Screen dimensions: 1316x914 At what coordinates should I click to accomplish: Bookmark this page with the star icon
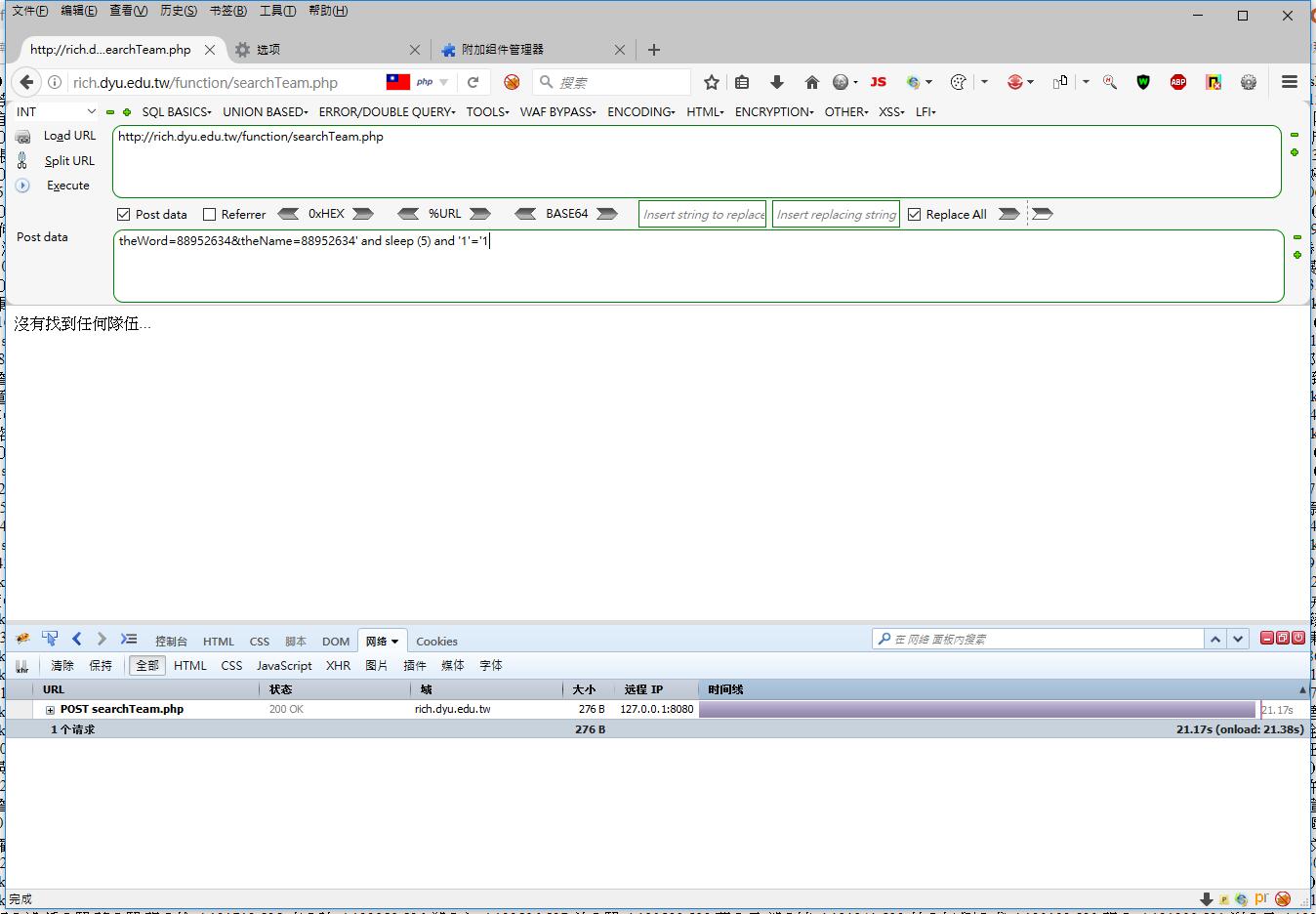click(x=712, y=82)
